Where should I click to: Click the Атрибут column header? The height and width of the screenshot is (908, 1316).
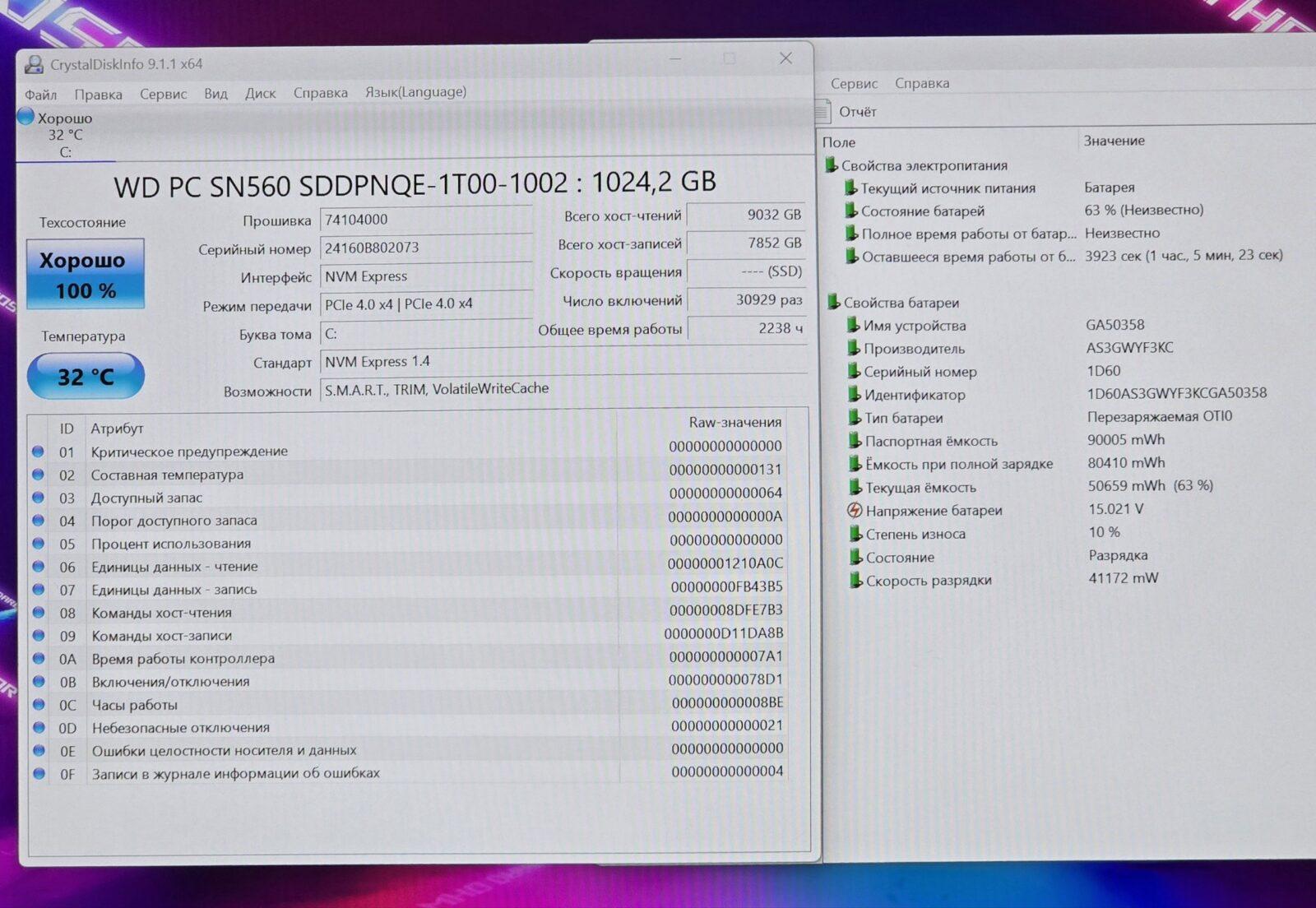tap(117, 429)
